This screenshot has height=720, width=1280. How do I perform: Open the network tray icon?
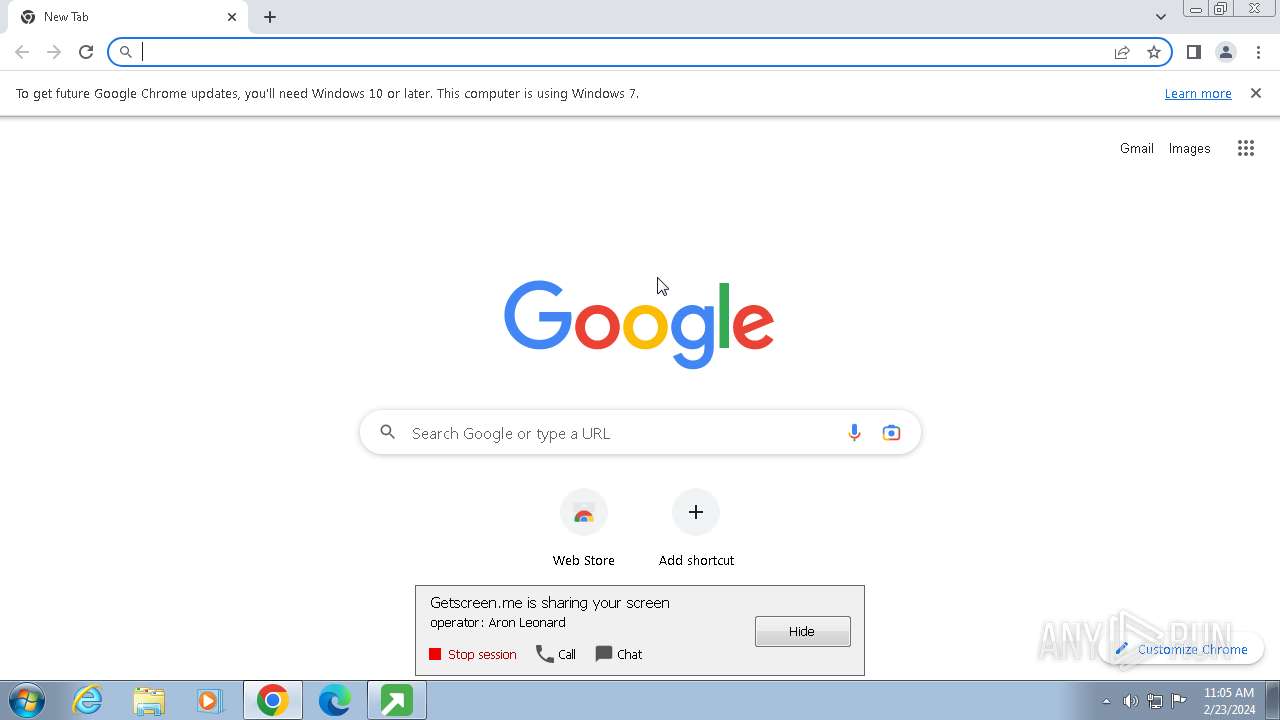[x=1155, y=701]
